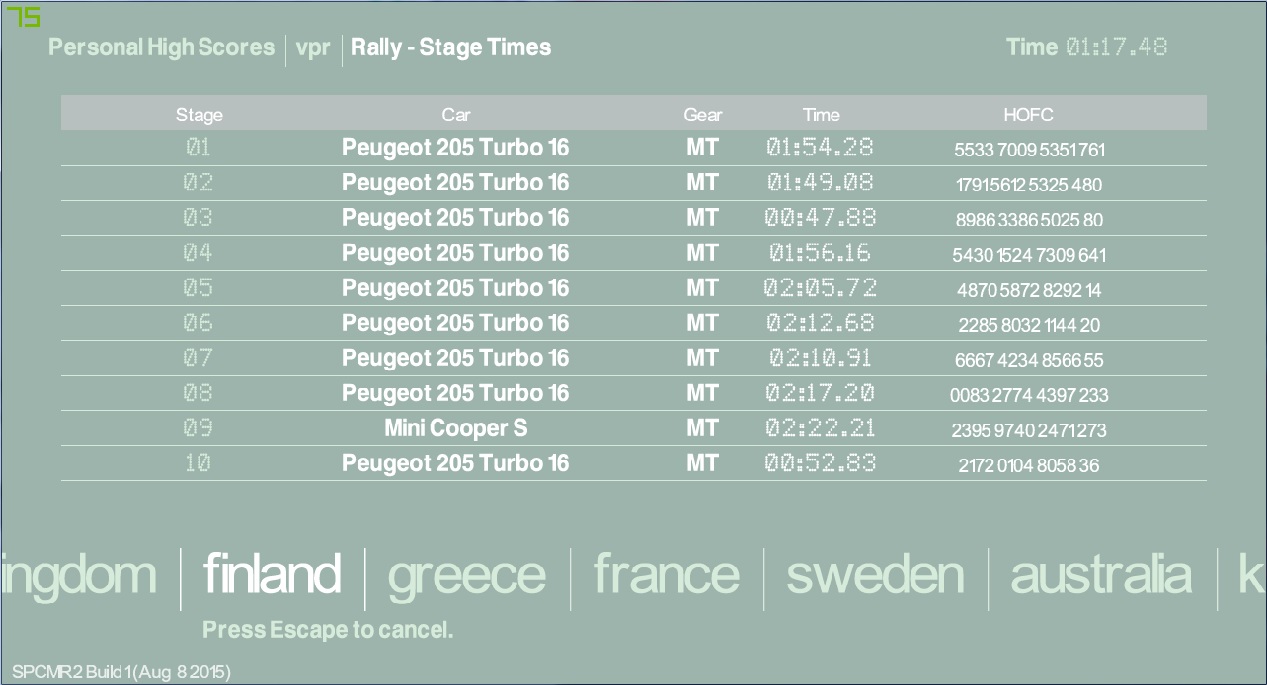Click the green FPS counter icon
The height and width of the screenshot is (685, 1267).
point(24,17)
